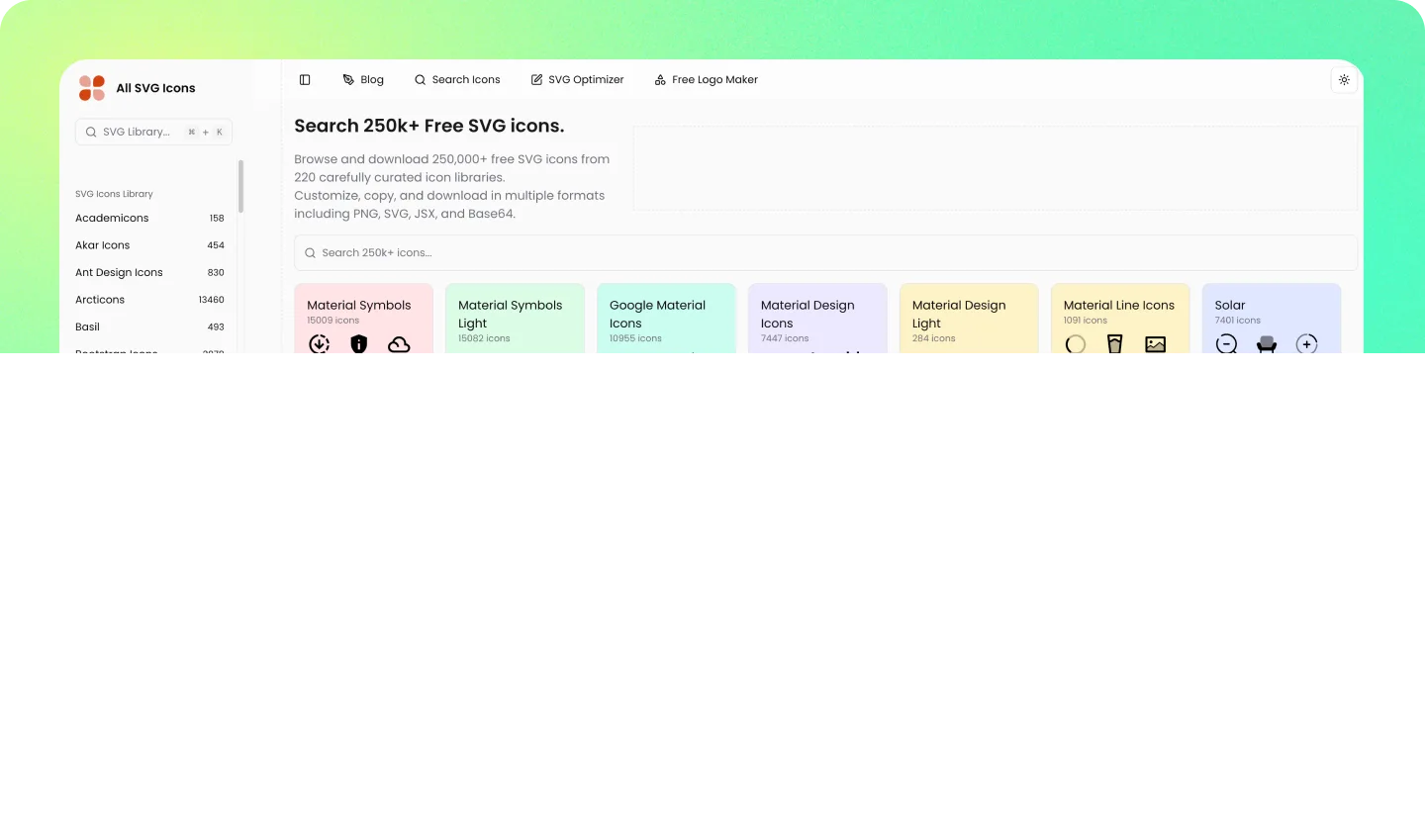Click the cup icon in Material Line Icons card
Screen dimensions: 1425x840
click(1115, 343)
